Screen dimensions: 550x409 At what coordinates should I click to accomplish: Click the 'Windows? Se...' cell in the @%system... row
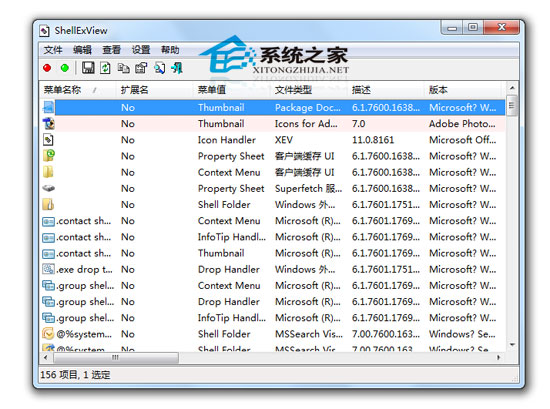tap(462, 334)
